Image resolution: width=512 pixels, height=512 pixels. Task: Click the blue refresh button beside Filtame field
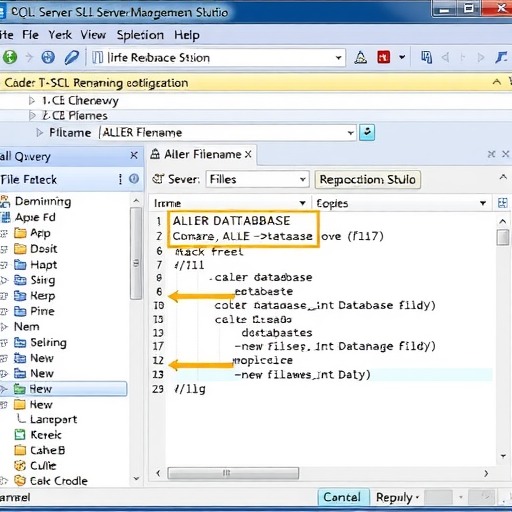[367, 132]
